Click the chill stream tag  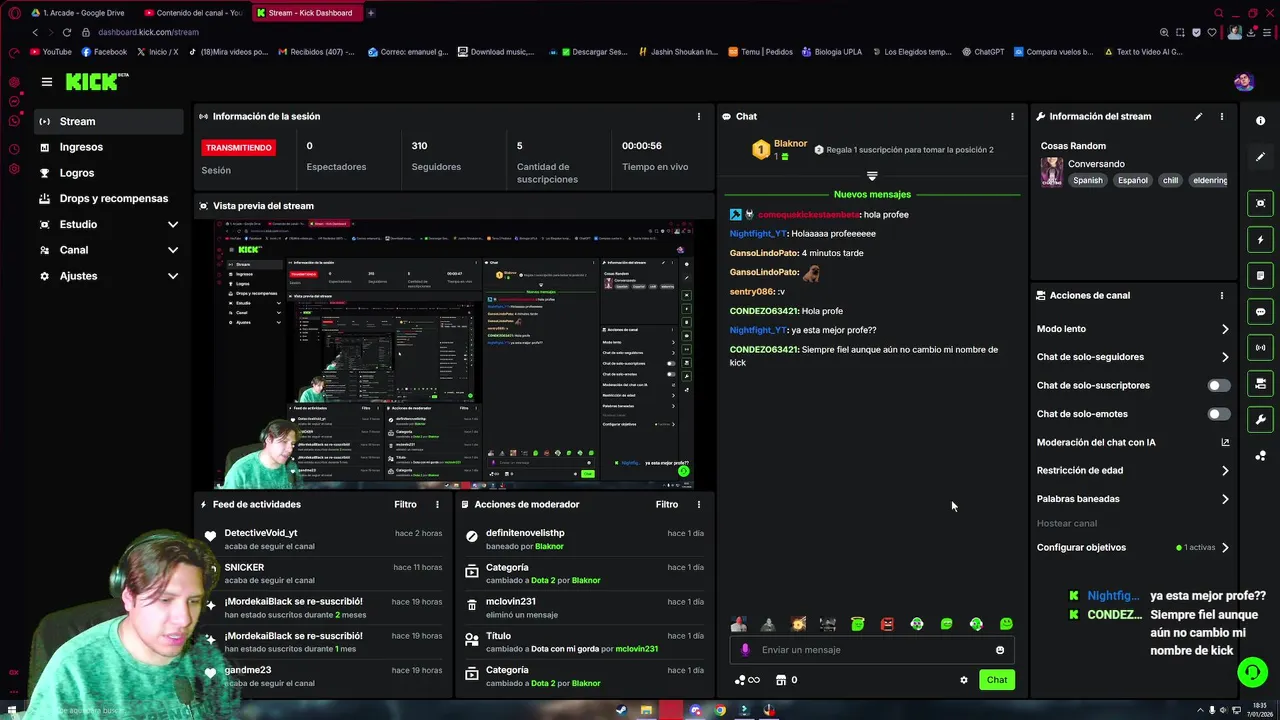tap(1171, 181)
